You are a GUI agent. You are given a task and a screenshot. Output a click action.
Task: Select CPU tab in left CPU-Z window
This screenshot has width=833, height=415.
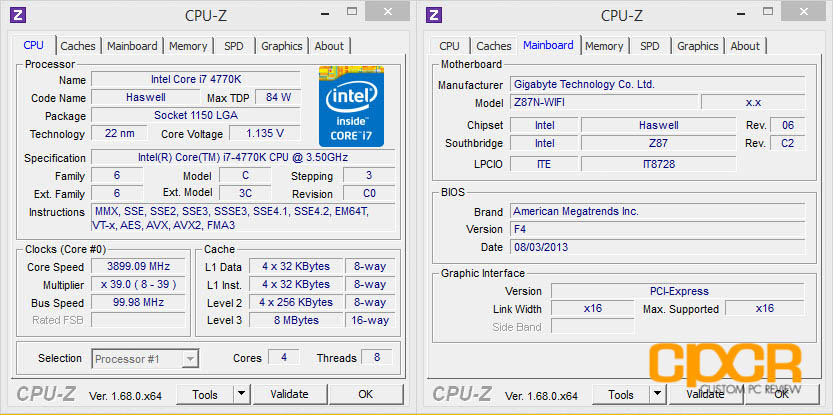(33, 45)
